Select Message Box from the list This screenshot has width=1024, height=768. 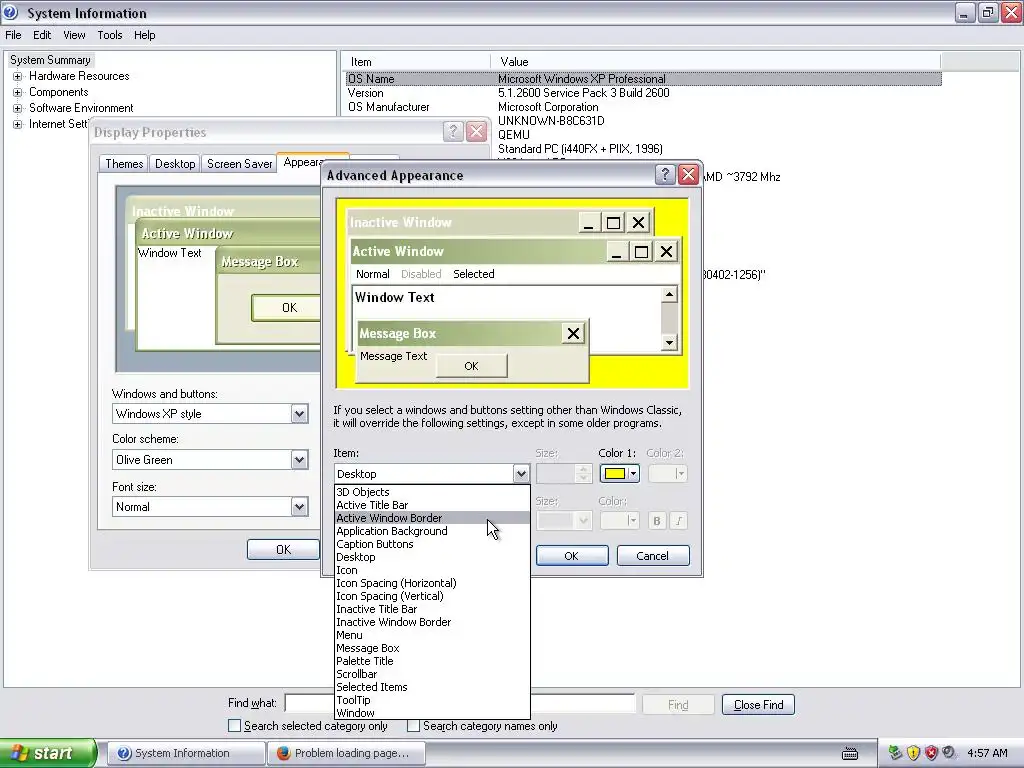click(x=432, y=648)
